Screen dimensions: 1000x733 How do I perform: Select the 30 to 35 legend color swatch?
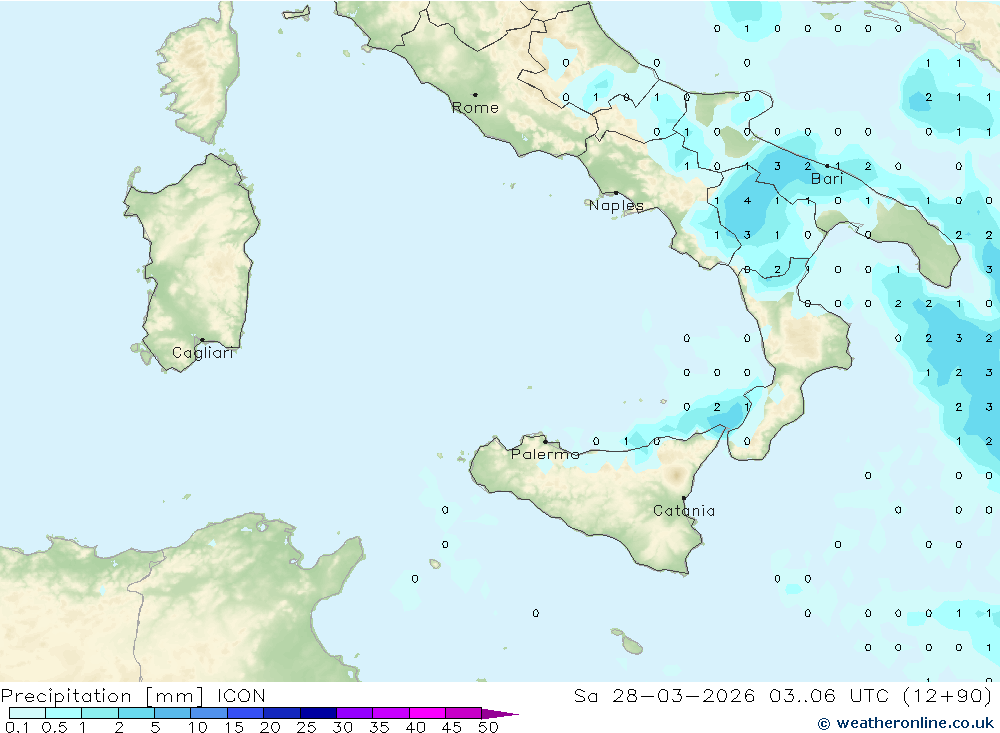(x=355, y=713)
